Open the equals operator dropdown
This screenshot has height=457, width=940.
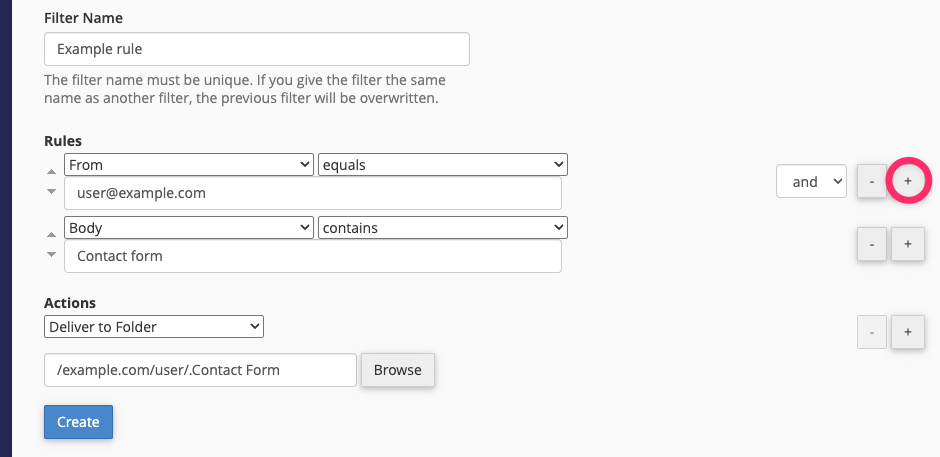(x=442, y=164)
